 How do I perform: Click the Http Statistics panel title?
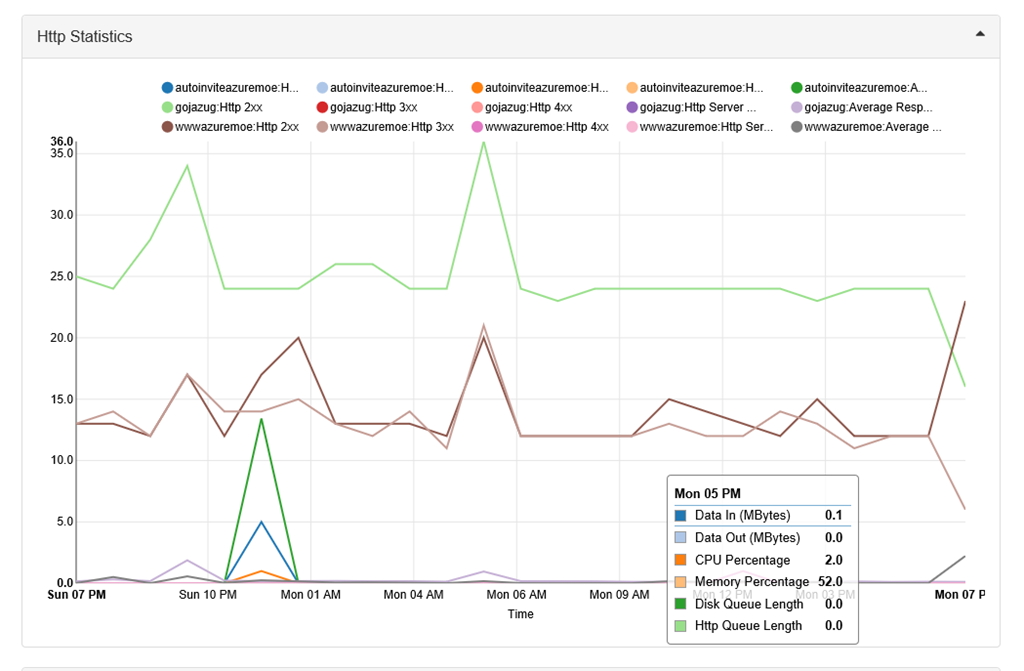(84, 37)
